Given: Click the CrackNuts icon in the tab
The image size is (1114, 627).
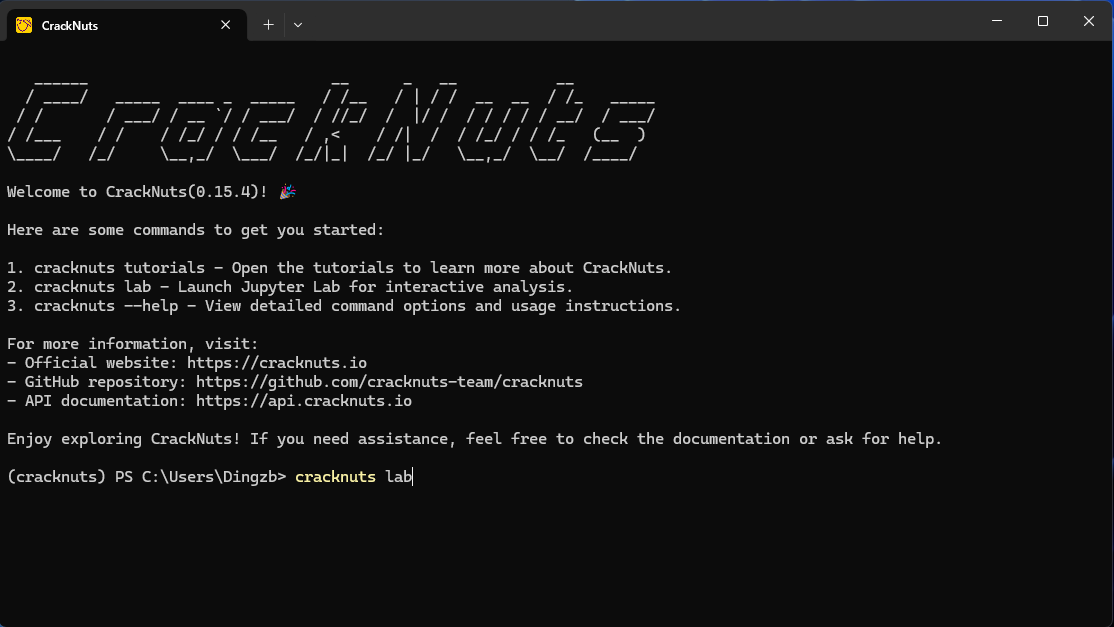Looking at the screenshot, I should pos(24,25).
